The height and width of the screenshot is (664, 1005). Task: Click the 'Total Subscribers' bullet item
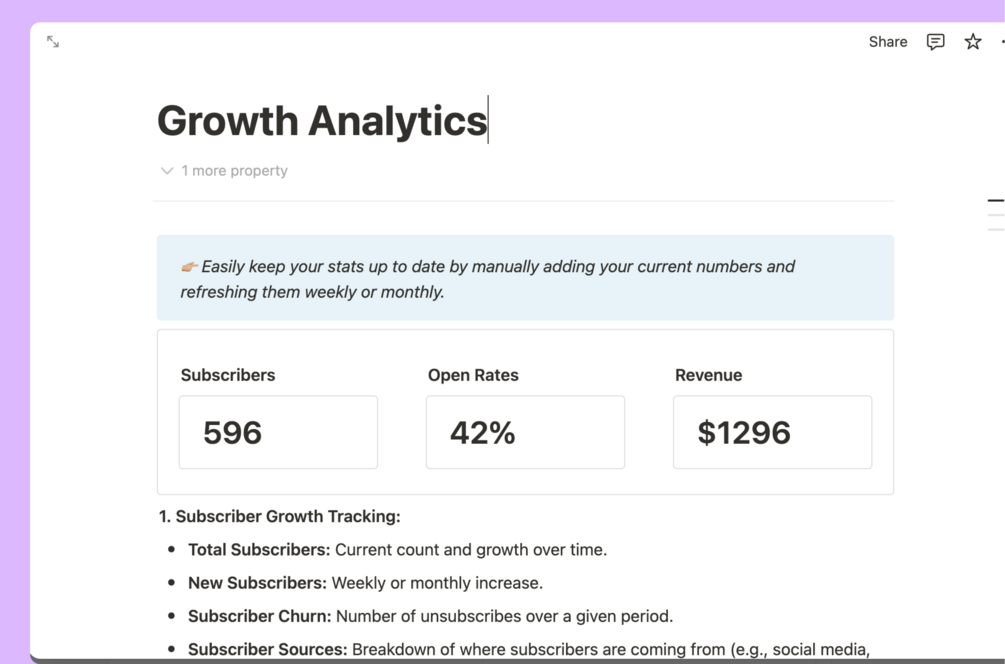tap(397, 550)
